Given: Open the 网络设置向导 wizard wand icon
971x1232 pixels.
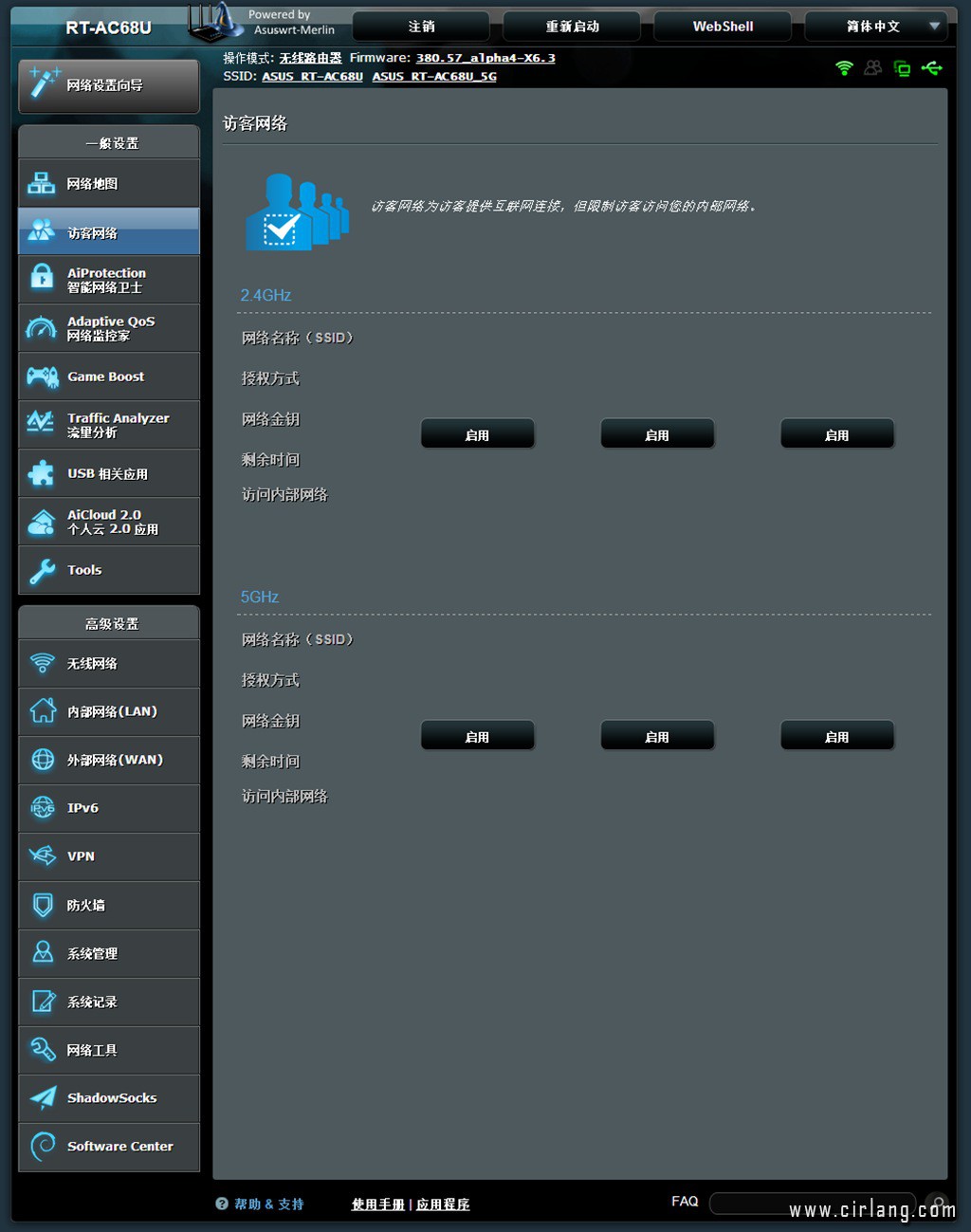Looking at the screenshot, I should (x=43, y=83).
